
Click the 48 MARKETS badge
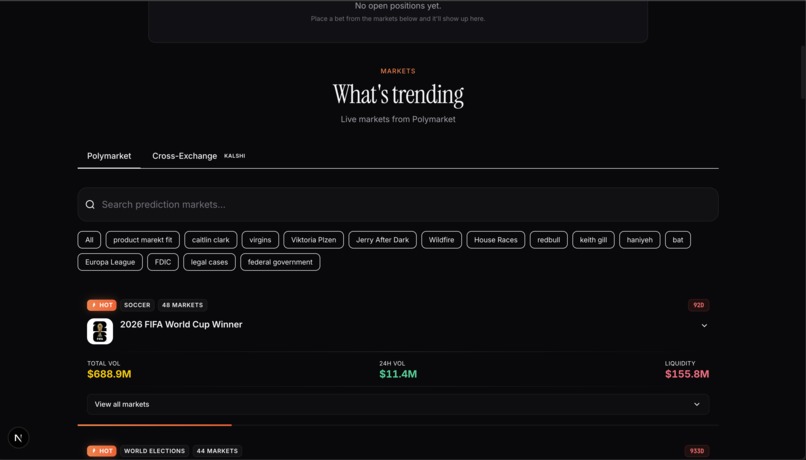pyautogui.click(x=182, y=305)
